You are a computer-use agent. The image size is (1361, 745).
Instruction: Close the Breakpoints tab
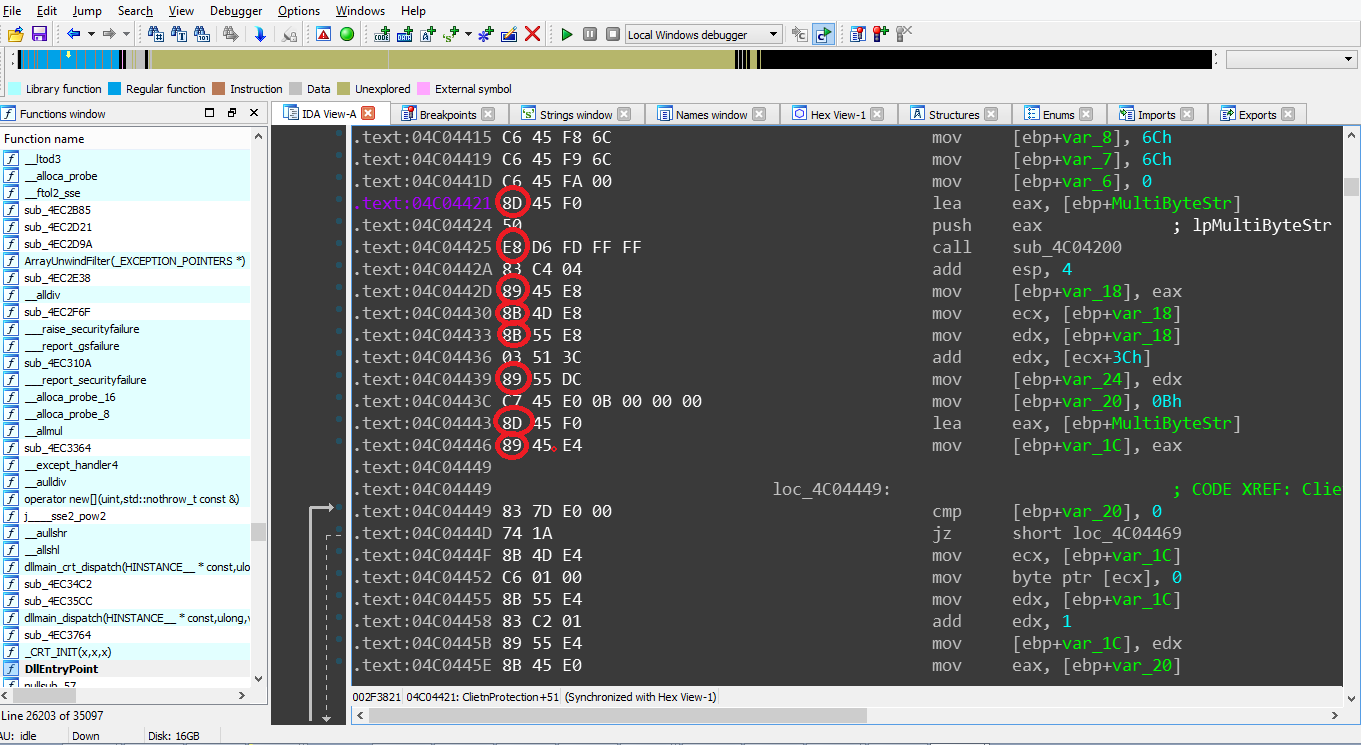tap(488, 114)
